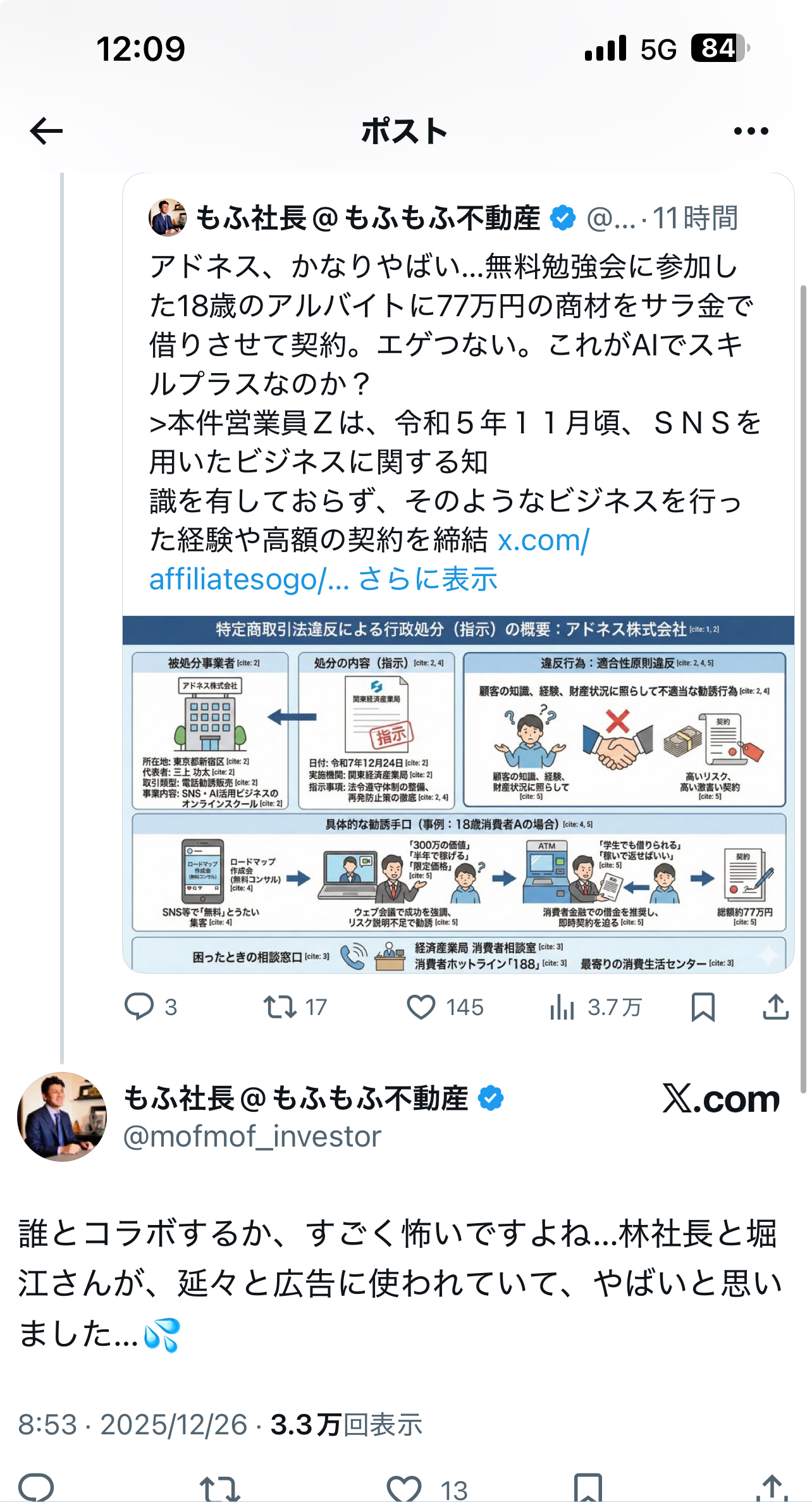Image resolution: width=812 pixels, height=1502 pixels.
Task: Tap the repost icon showing 17
Action: (x=280, y=1006)
